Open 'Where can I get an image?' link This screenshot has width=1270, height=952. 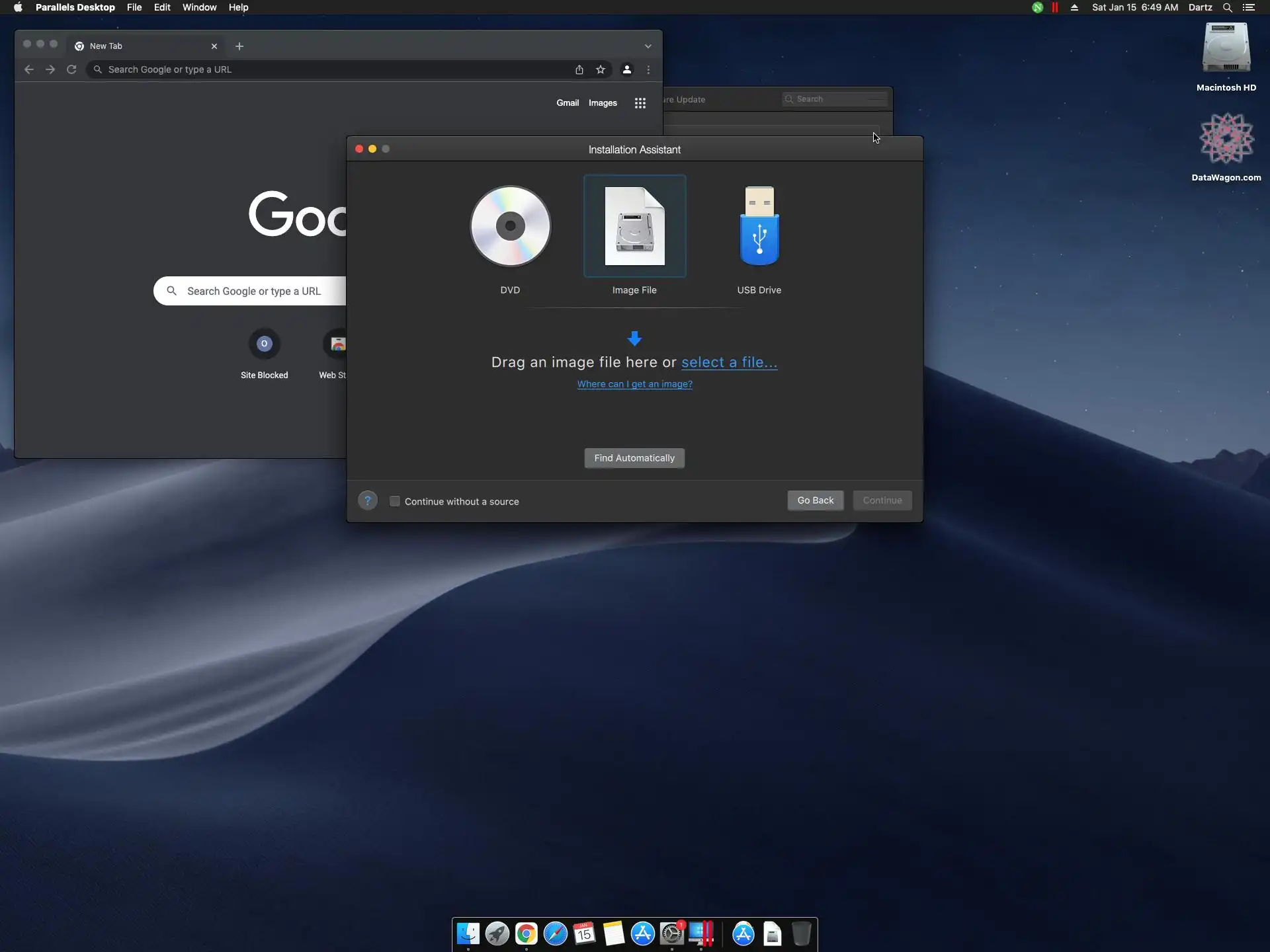point(634,384)
